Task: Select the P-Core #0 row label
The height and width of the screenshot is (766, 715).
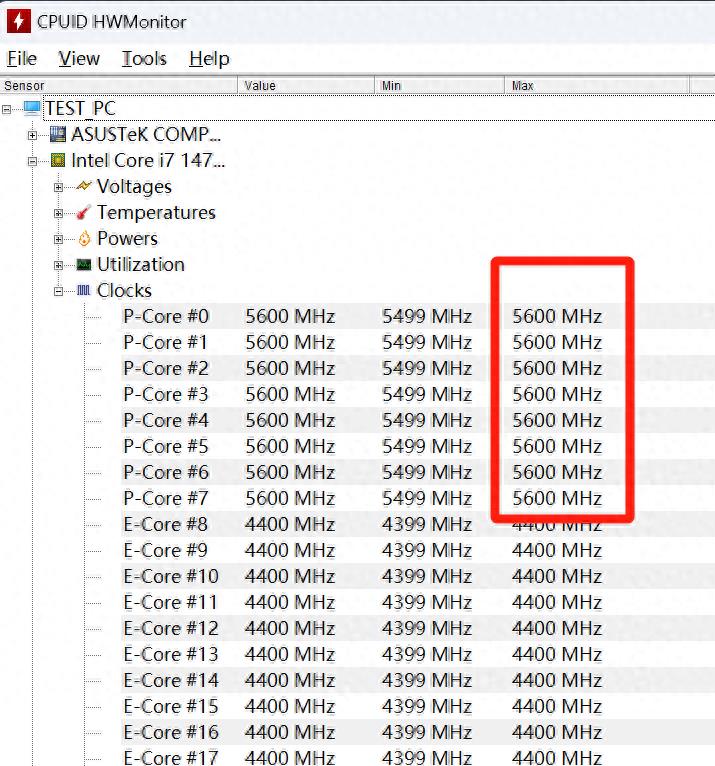Action: pos(166,316)
